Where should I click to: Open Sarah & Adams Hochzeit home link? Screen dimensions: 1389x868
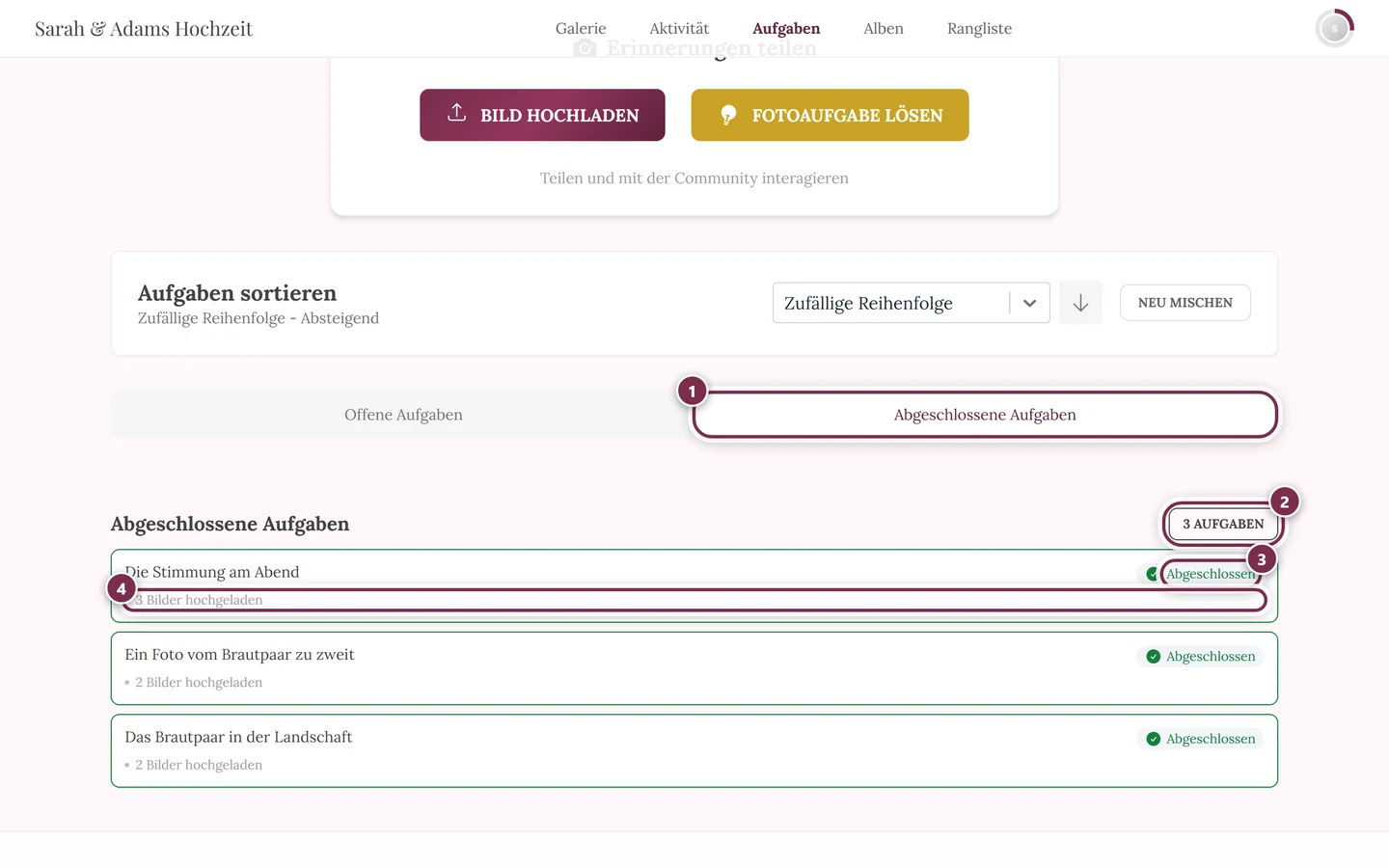[144, 29]
